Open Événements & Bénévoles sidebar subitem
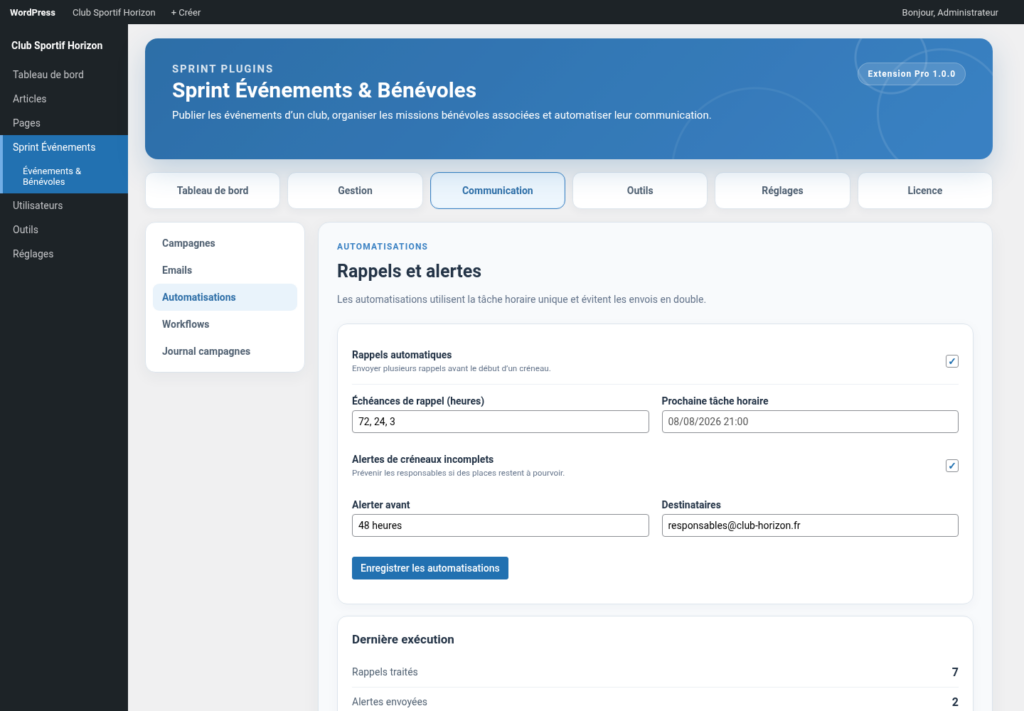 [x=64, y=176]
